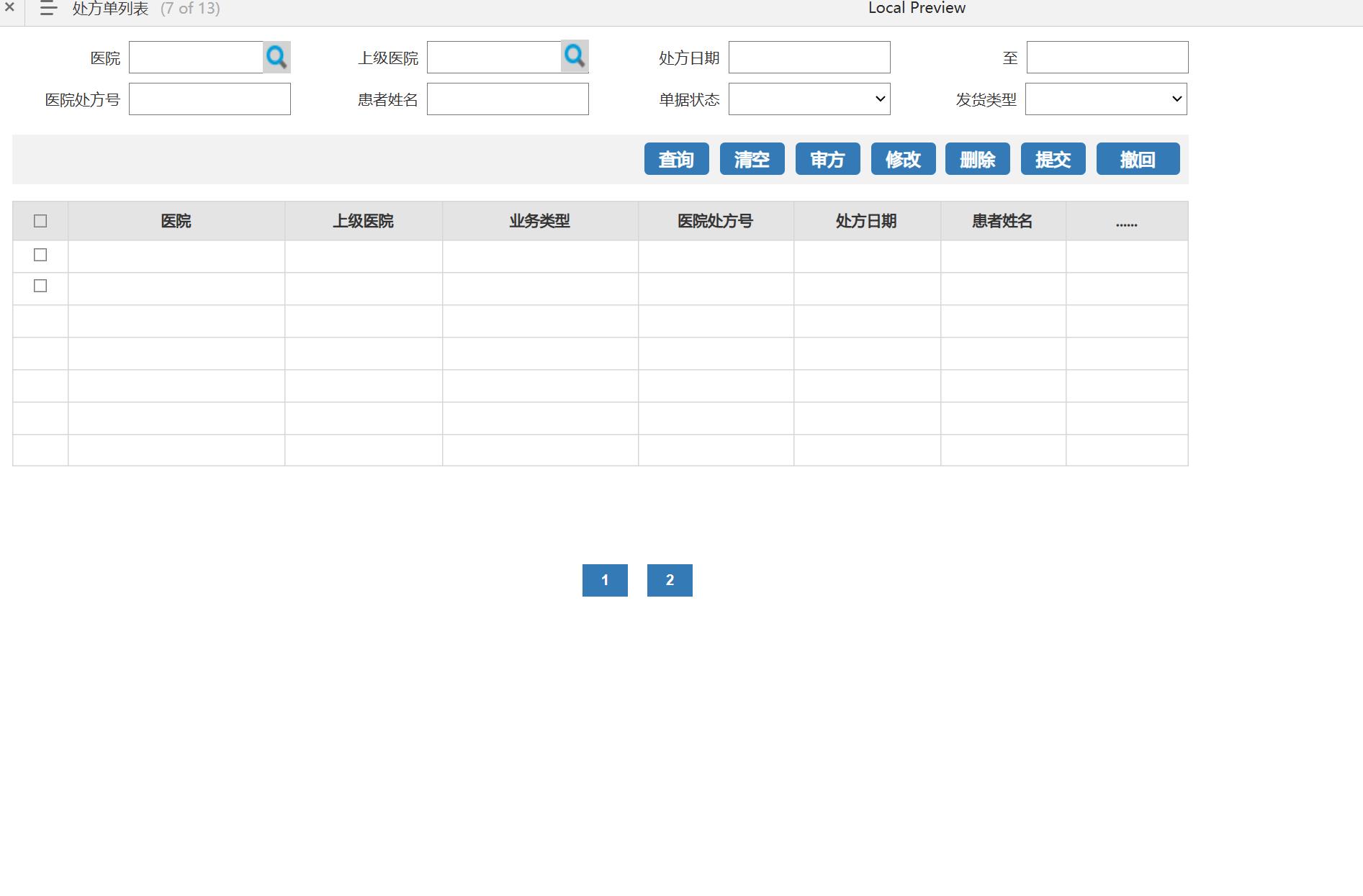The height and width of the screenshot is (896, 1363).
Task: Focus the 医院处方号 input field
Action: click(x=210, y=99)
